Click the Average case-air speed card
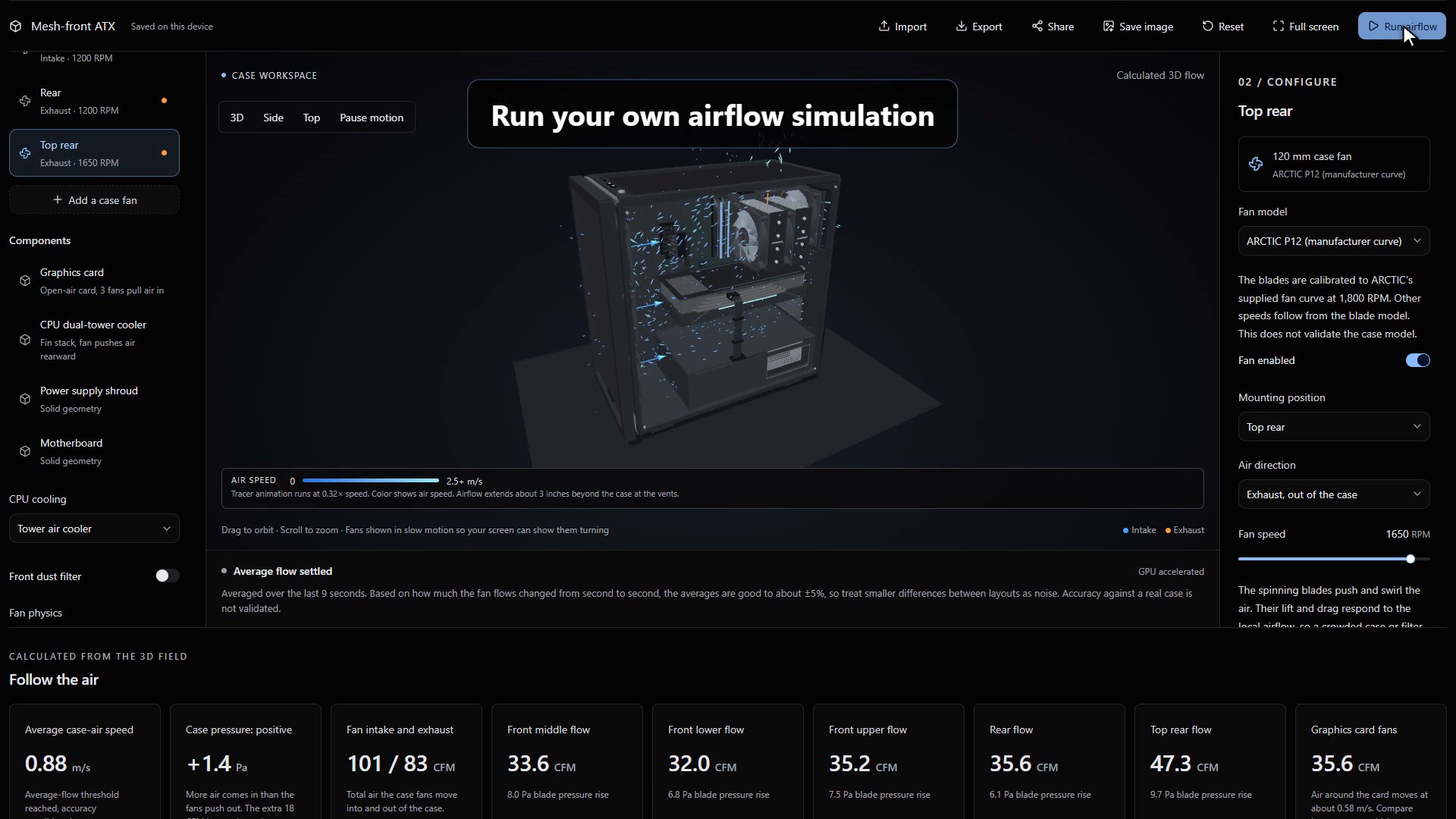Image resolution: width=1456 pixels, height=819 pixels. click(x=85, y=761)
